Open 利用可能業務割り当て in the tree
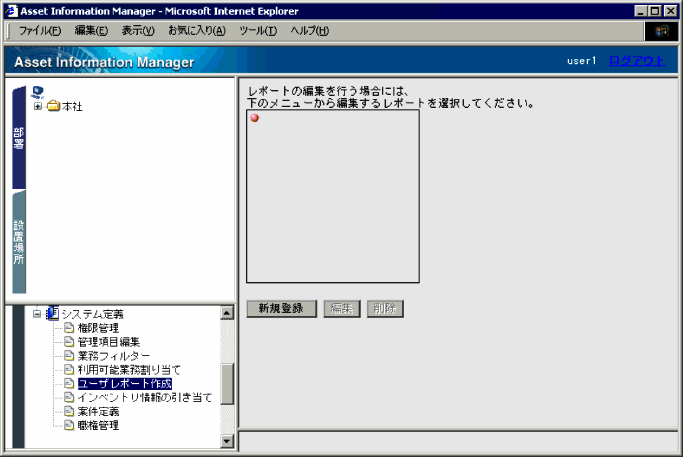The width and height of the screenshot is (683, 457). coord(129,370)
